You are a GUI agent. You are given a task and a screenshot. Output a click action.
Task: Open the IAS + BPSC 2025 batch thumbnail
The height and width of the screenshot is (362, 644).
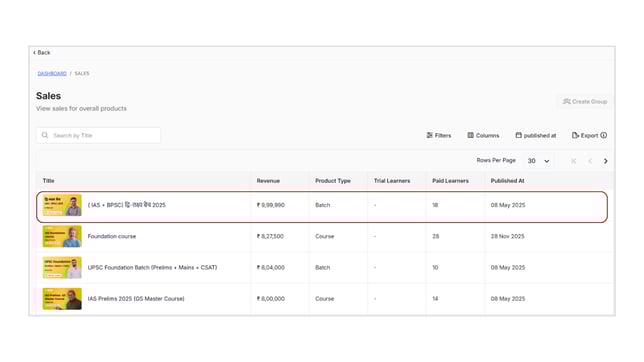click(62, 205)
